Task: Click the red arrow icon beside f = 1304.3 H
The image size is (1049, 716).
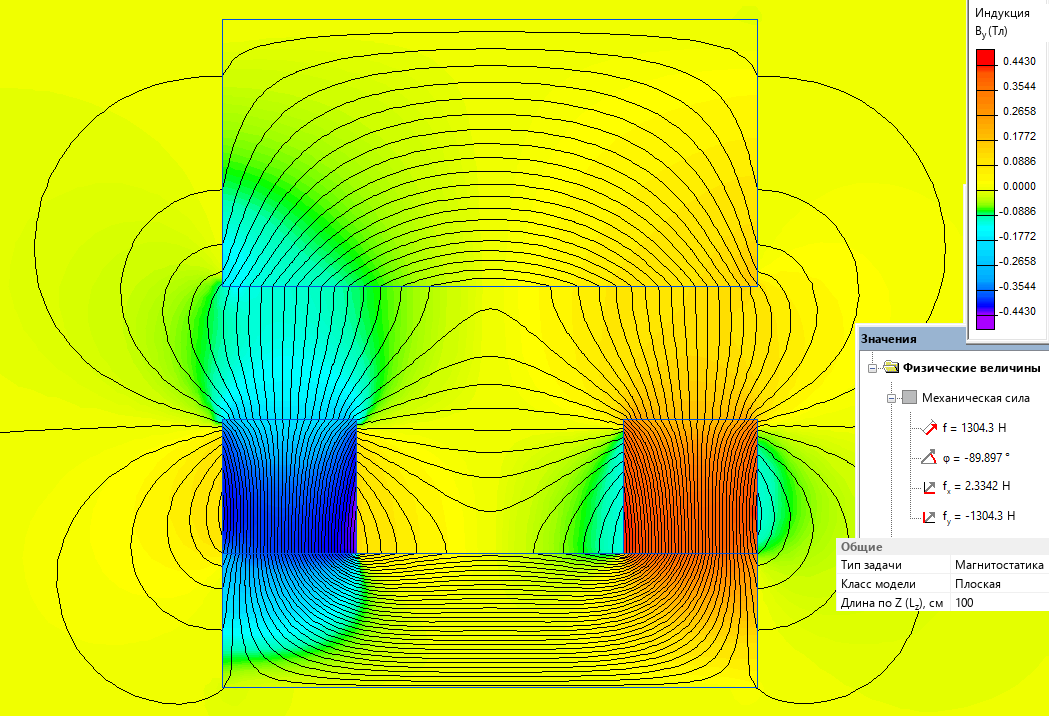Action: tap(929, 427)
